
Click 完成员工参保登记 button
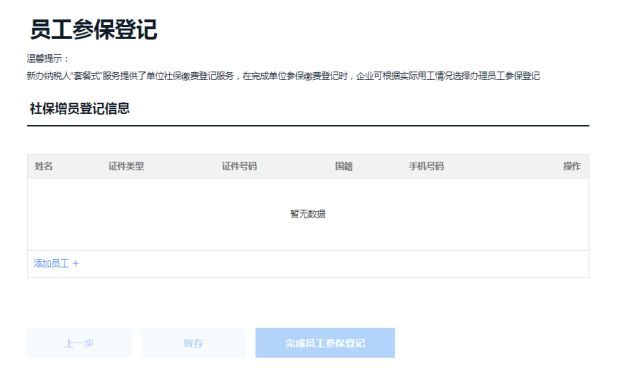pyautogui.click(x=325, y=343)
